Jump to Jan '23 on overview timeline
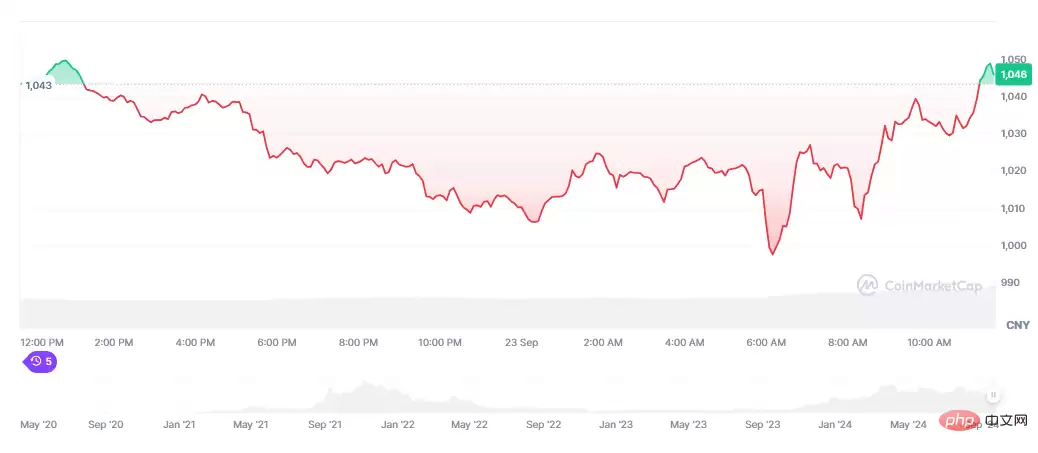Screen dimensions: 1038x453 617,425
